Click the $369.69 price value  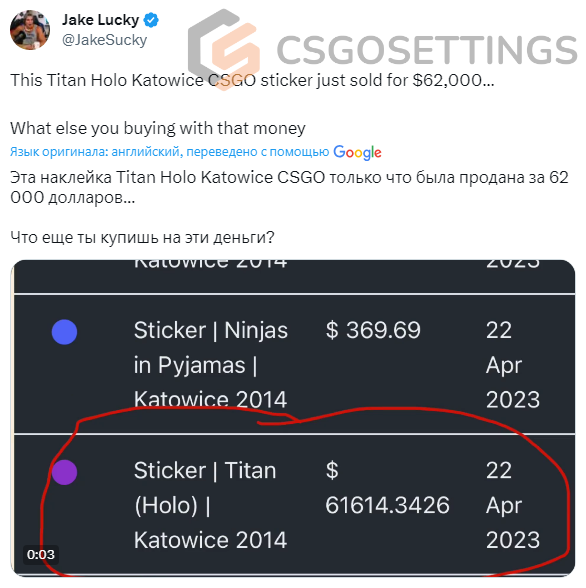[x=373, y=330]
